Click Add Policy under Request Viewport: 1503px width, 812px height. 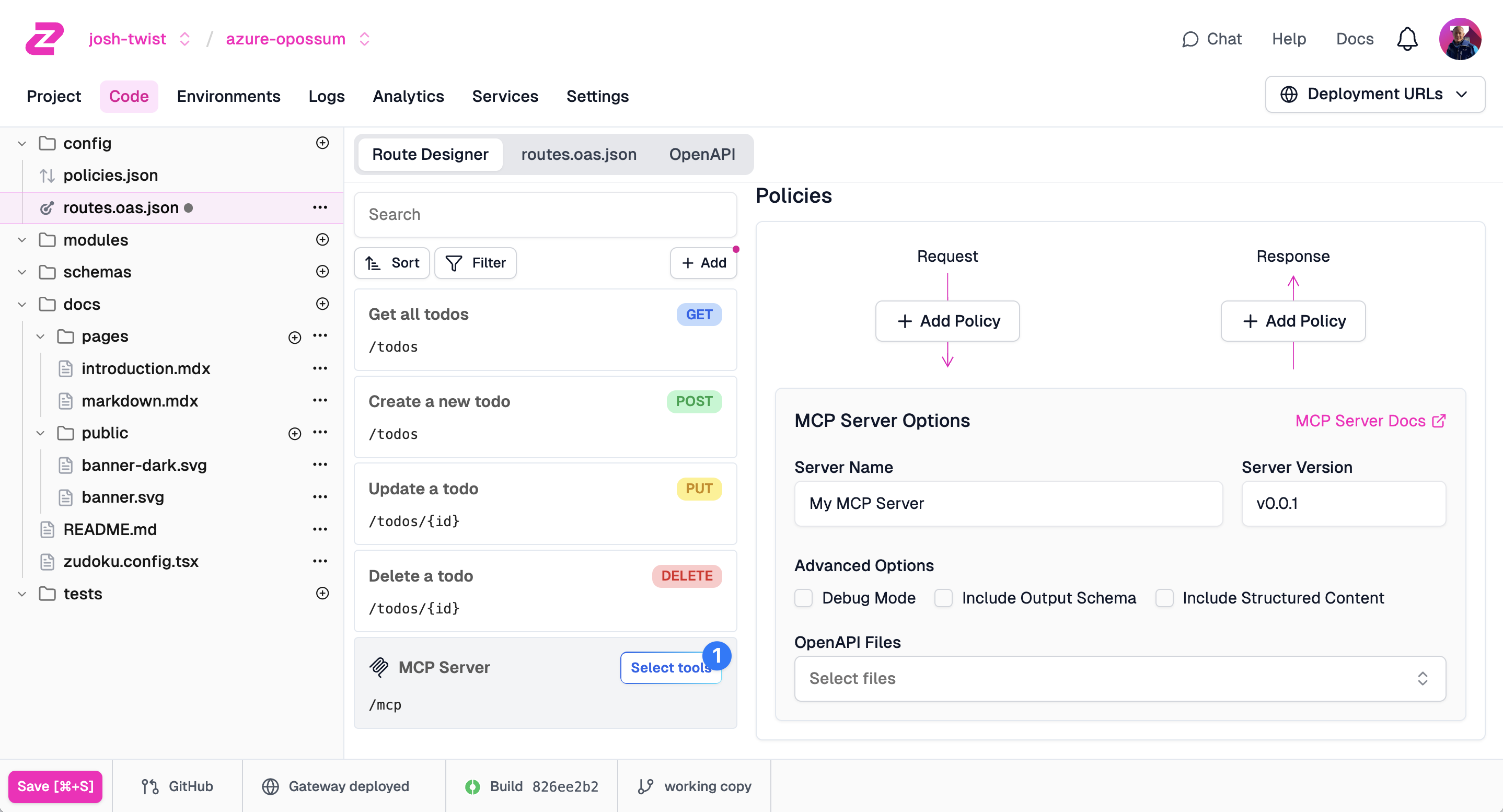click(947, 321)
